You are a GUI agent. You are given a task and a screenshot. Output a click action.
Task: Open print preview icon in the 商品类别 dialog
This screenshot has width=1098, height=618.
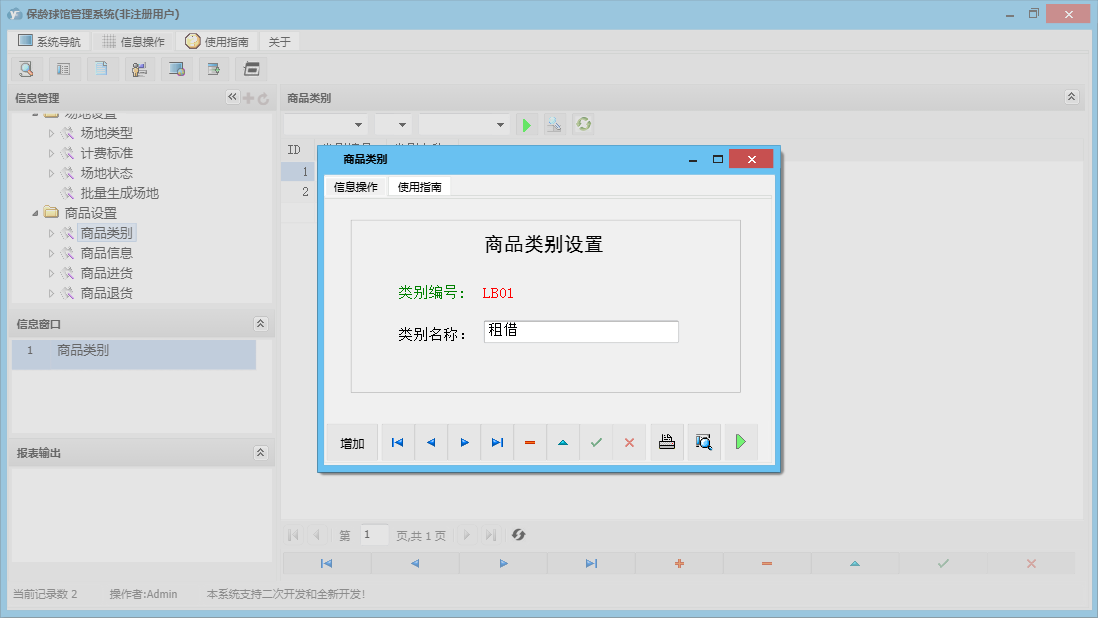tap(703, 441)
